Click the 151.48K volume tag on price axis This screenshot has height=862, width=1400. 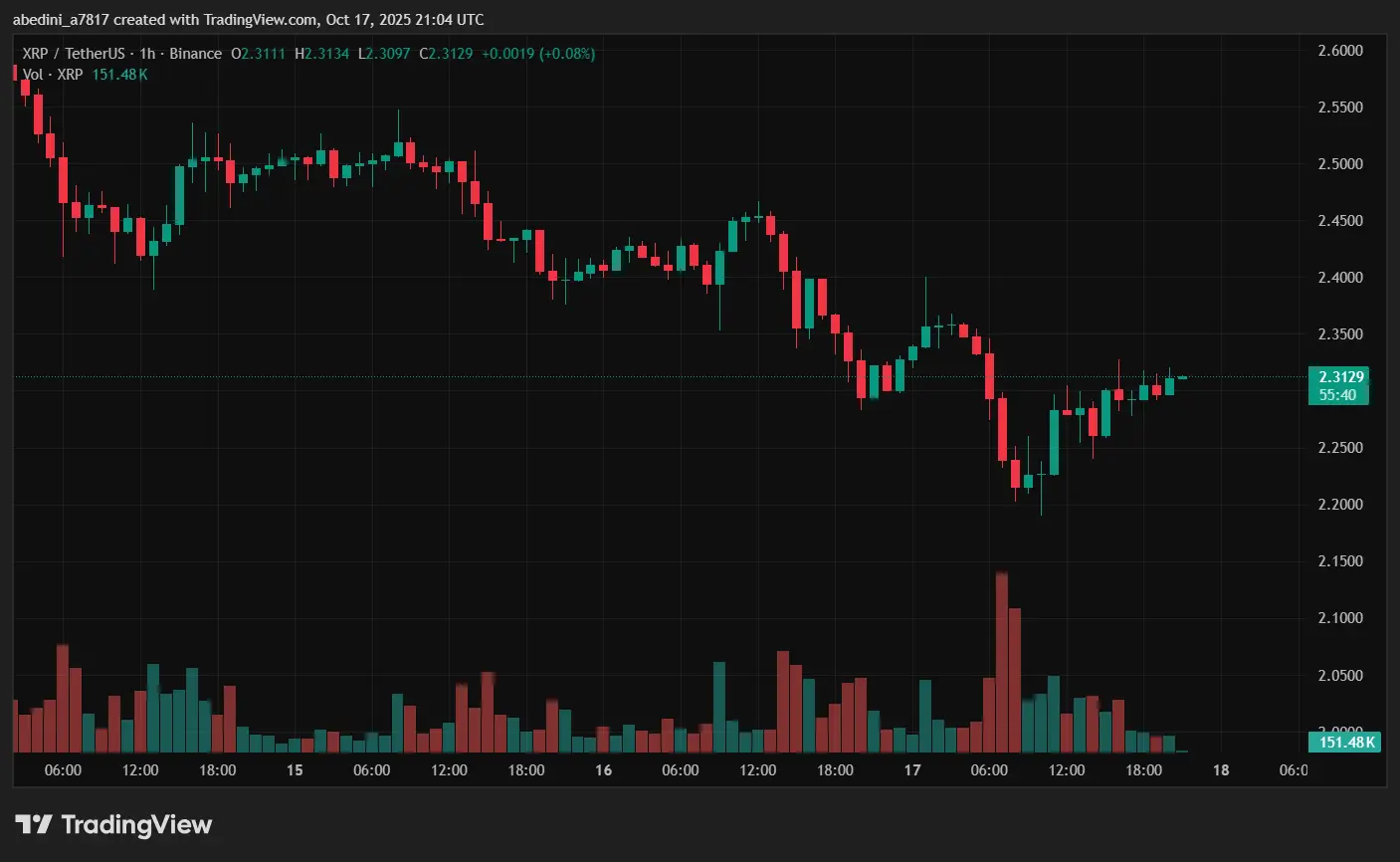pos(1346,742)
